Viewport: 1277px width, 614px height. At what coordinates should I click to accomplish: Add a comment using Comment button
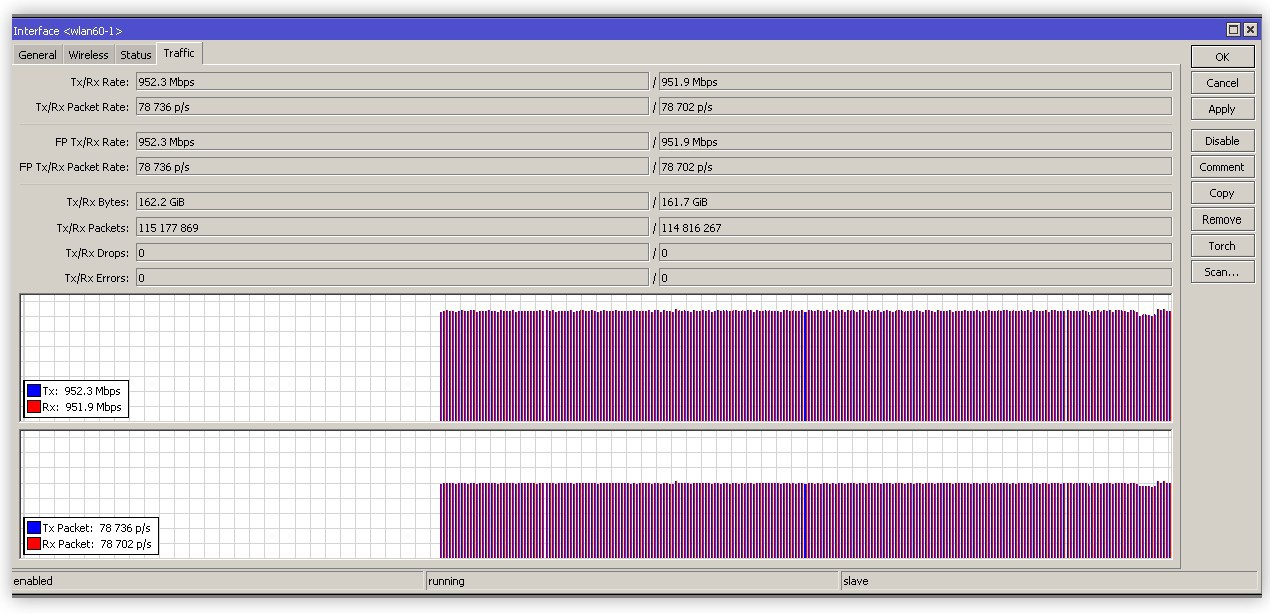1222,167
